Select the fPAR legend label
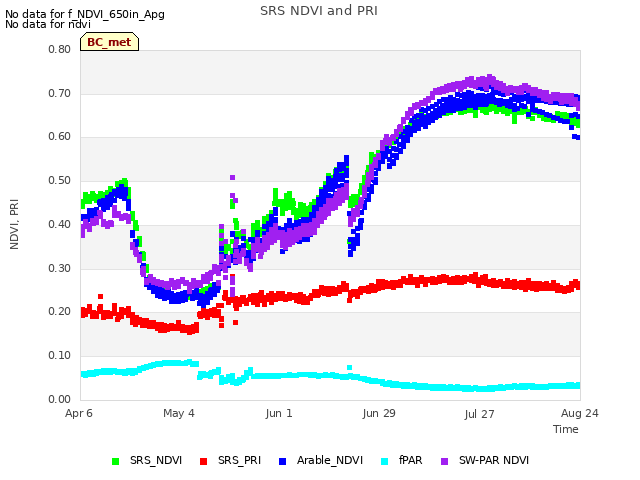 coord(411,460)
